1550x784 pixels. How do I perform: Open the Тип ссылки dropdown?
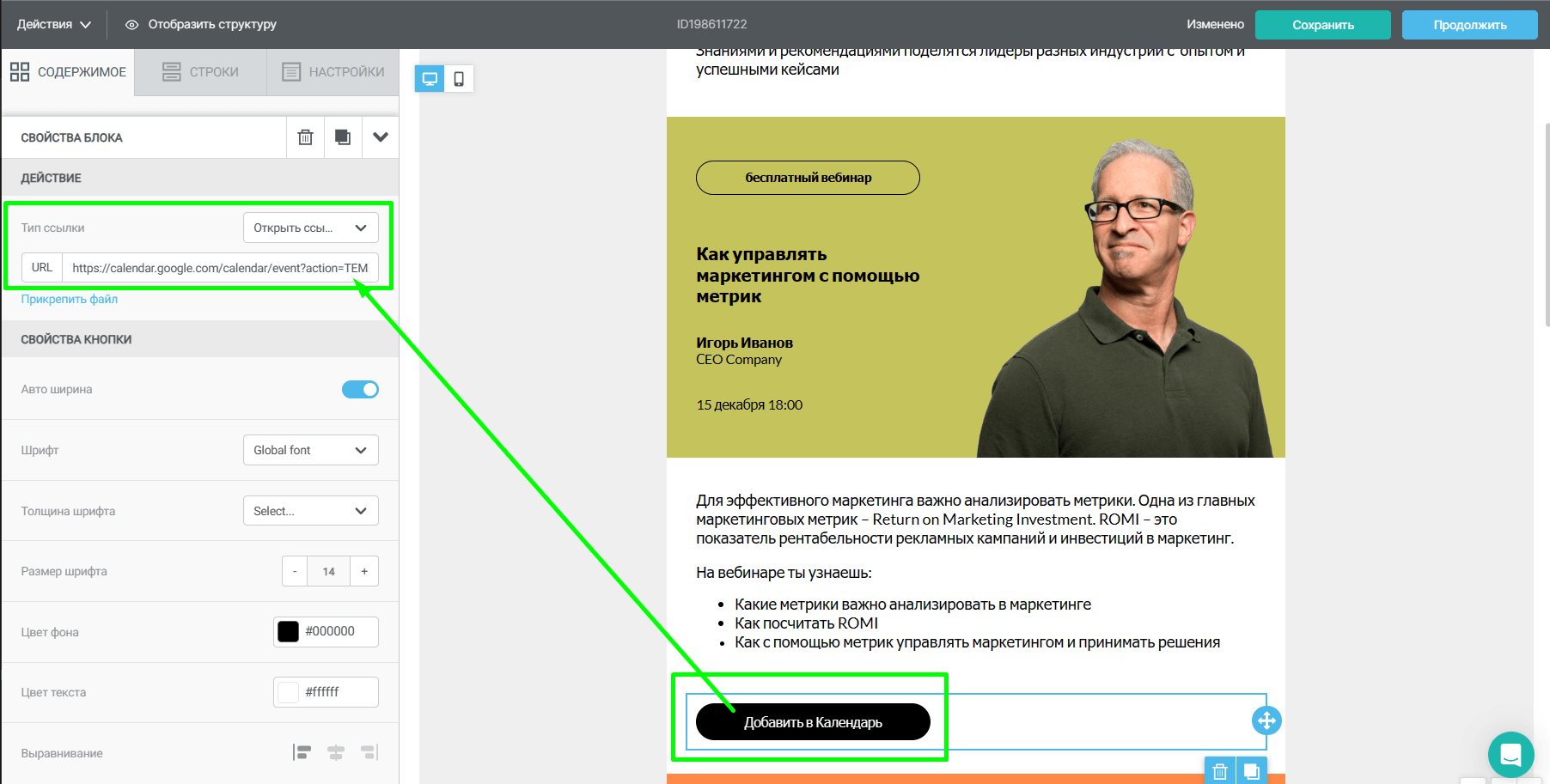tap(311, 228)
